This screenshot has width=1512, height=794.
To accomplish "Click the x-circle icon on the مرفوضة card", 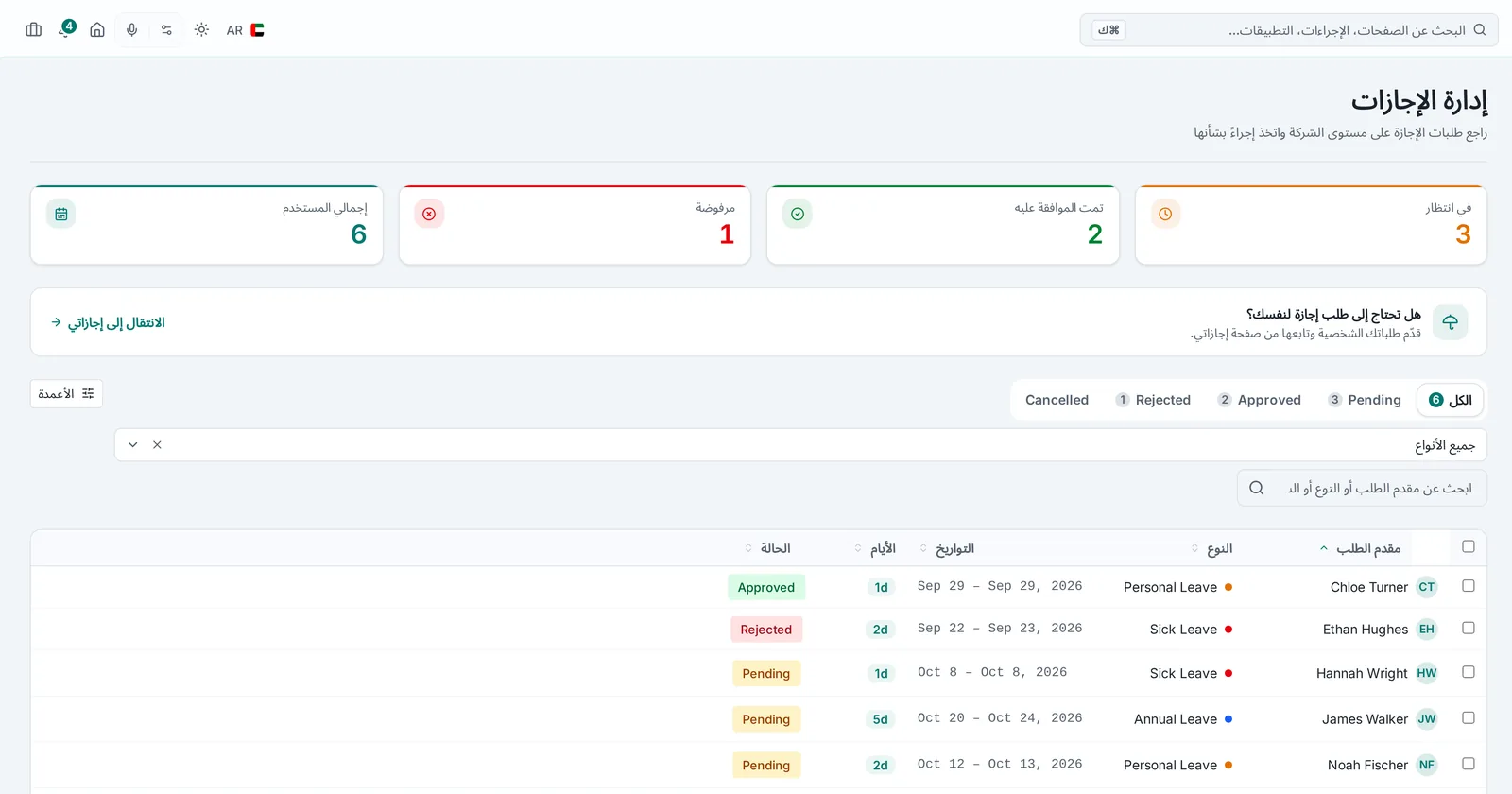I will pos(429,215).
